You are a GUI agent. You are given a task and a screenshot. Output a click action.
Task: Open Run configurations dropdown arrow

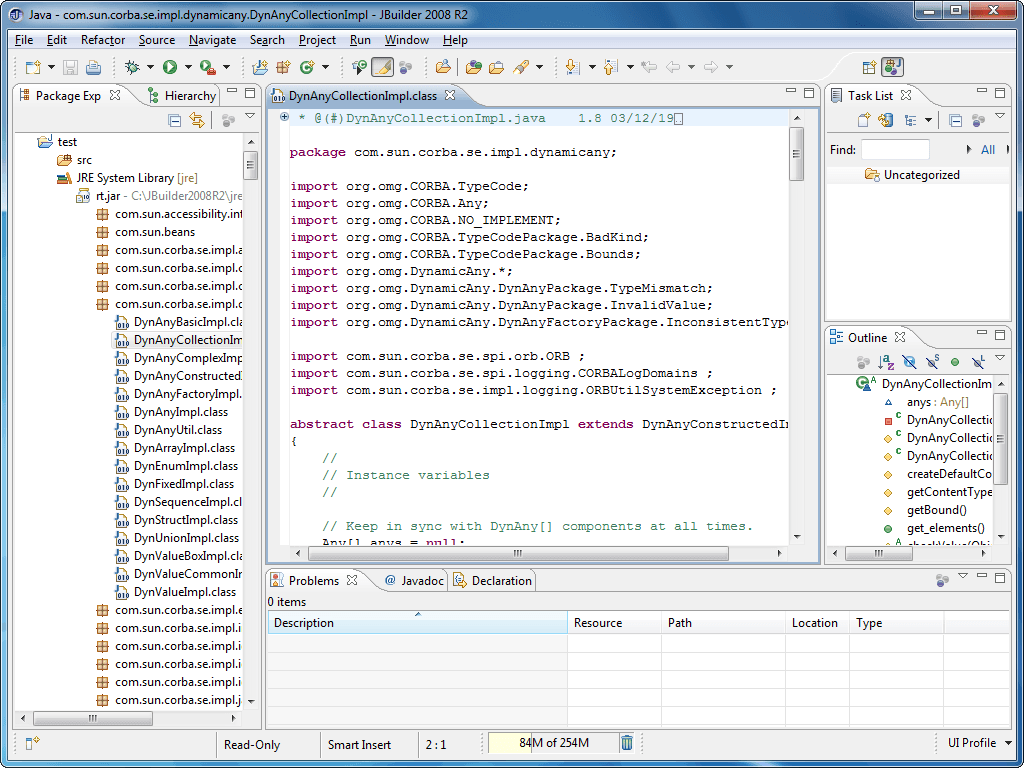tap(188, 67)
